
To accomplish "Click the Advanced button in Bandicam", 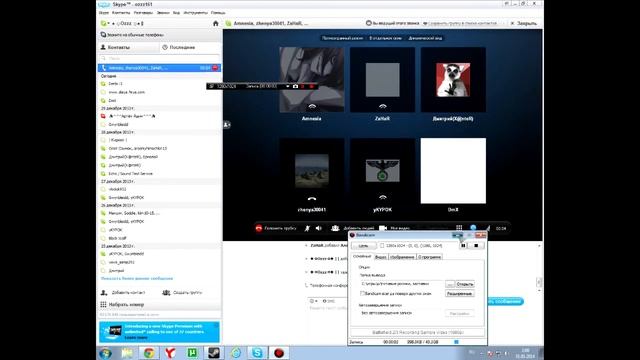I will pos(459,293).
